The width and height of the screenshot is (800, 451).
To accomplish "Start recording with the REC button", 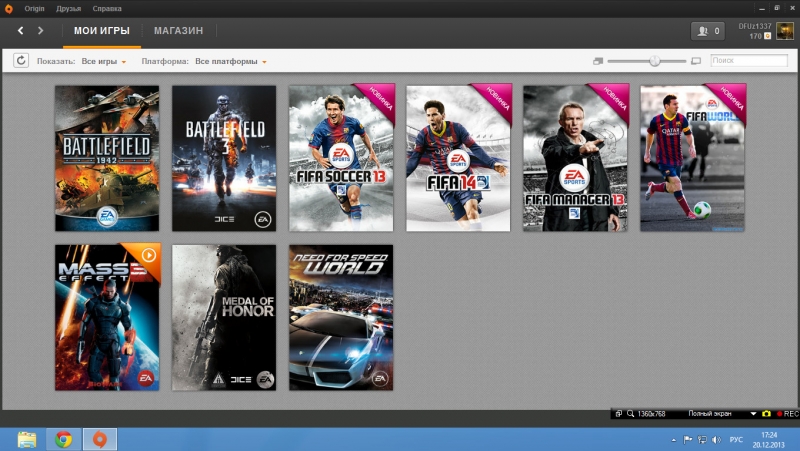I will point(786,413).
